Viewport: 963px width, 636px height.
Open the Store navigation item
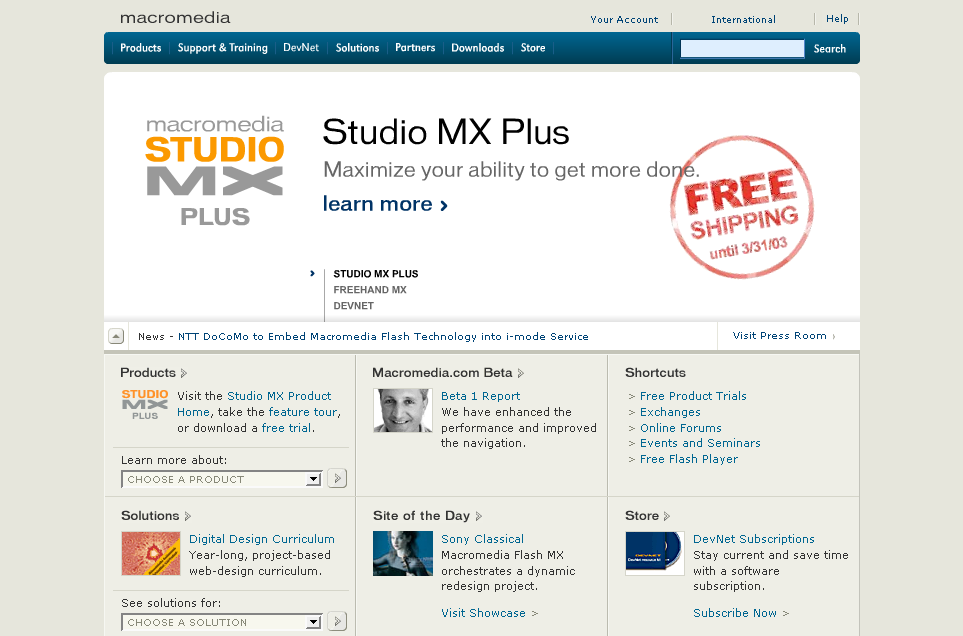tap(533, 48)
